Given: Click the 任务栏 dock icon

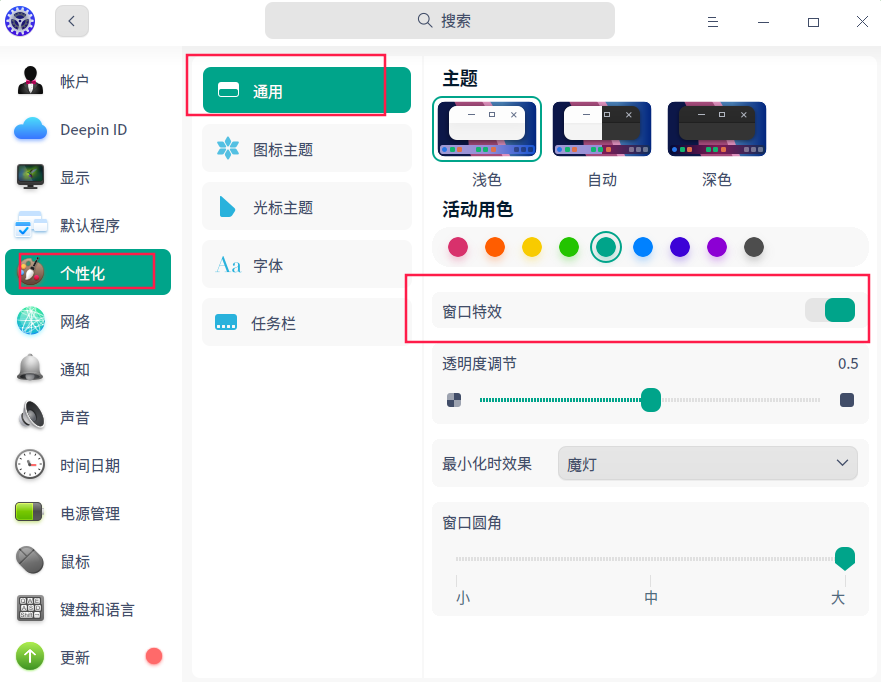Looking at the screenshot, I should coord(226,322).
